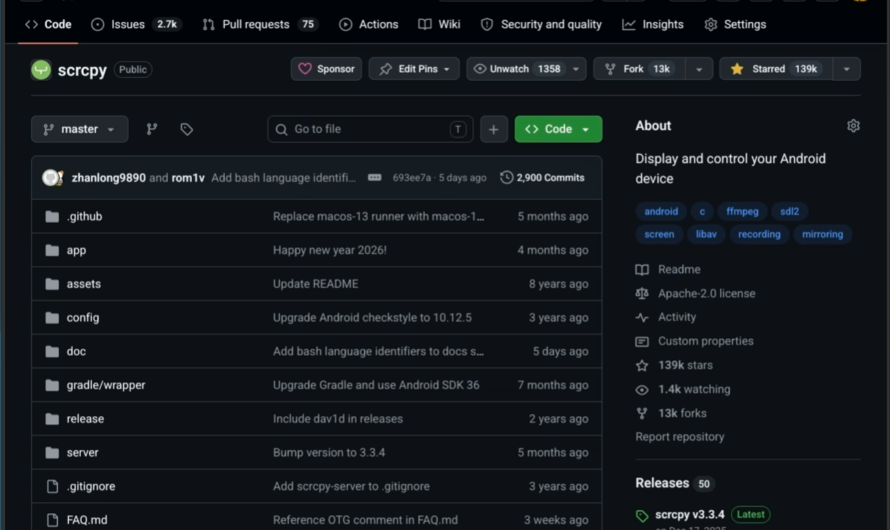
Task: Open rom1v author profile link
Action: (188, 178)
